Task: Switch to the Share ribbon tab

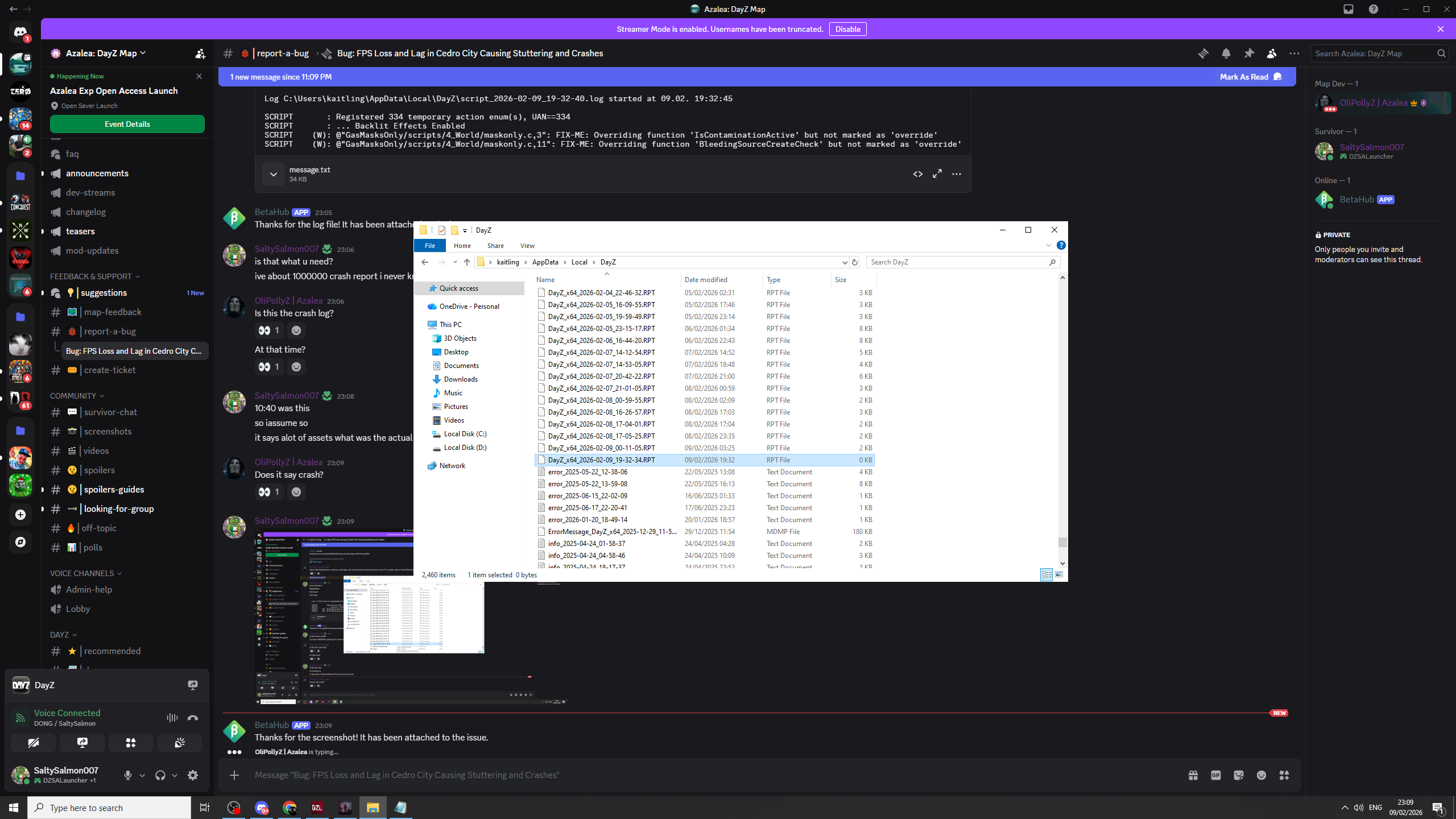Action: (x=495, y=246)
